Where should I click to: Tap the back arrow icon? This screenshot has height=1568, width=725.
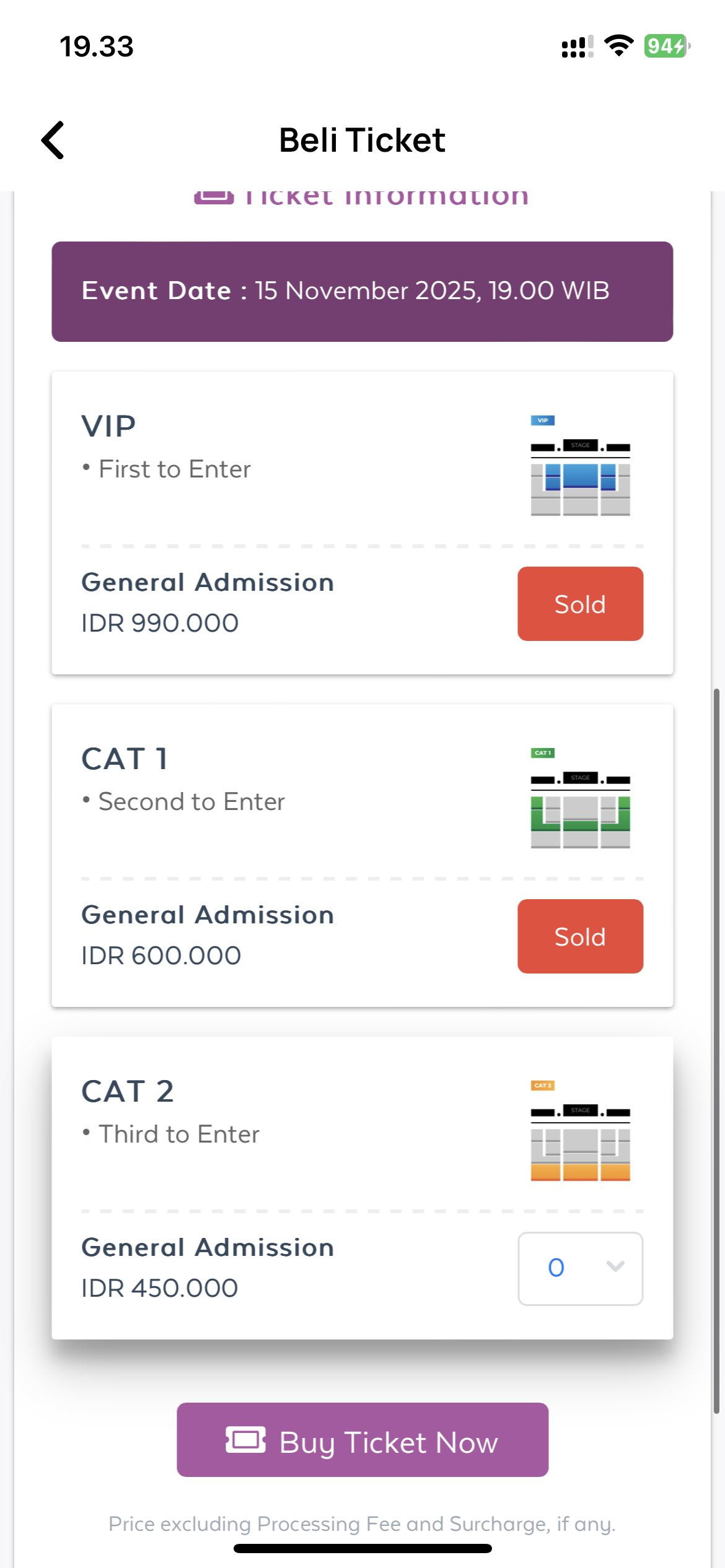click(53, 140)
